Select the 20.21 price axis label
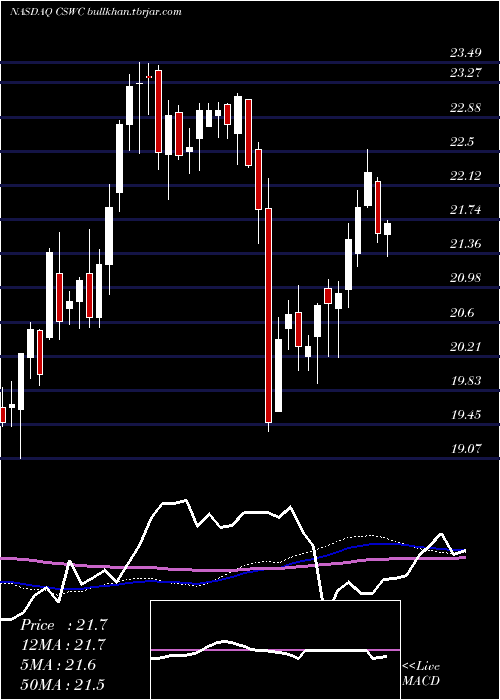Screen dimensions: 500x700 466,346
